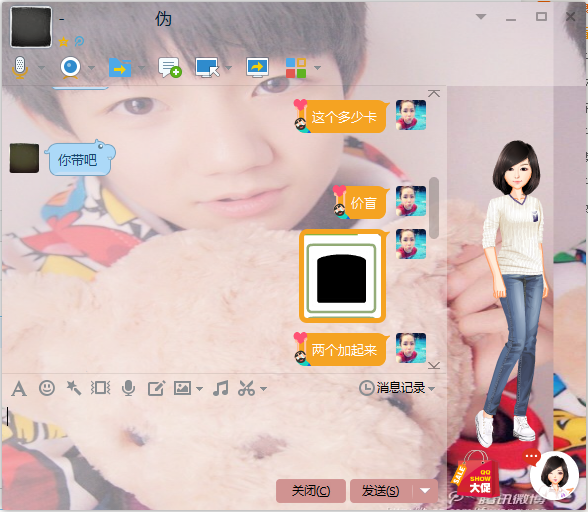Open the emoji smiley picker
Screen dimensions: 588x512
coord(47,388)
